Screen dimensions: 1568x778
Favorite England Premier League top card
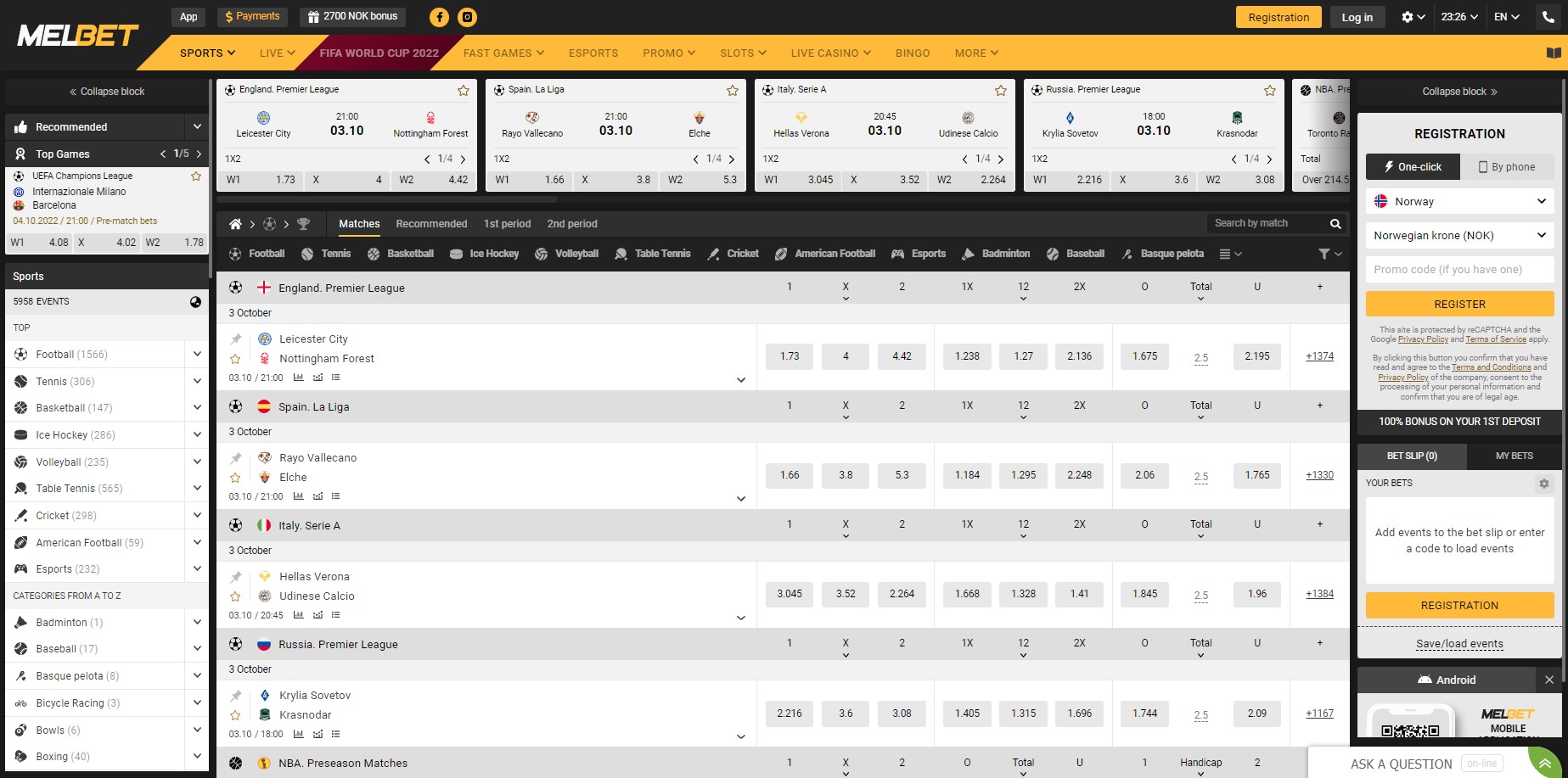[464, 90]
